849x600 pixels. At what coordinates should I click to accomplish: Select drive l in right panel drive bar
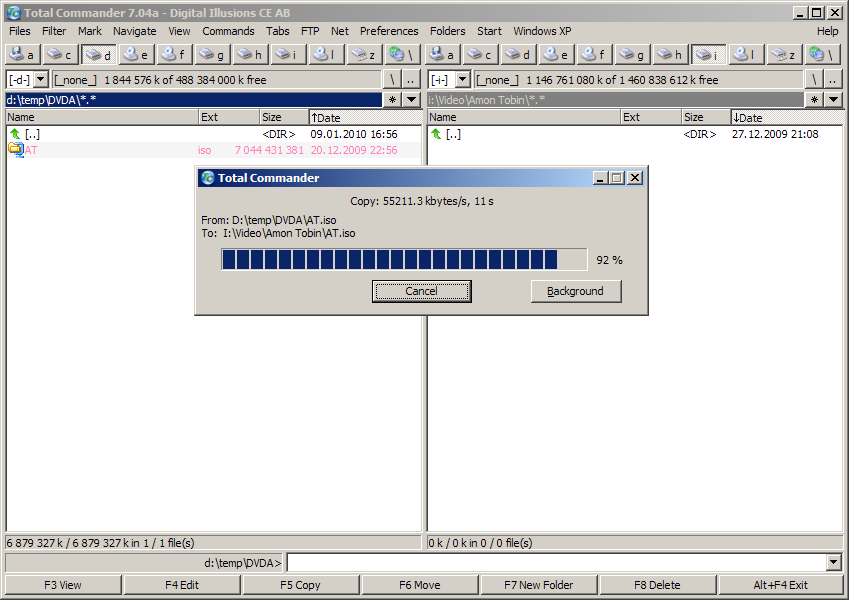[746, 55]
